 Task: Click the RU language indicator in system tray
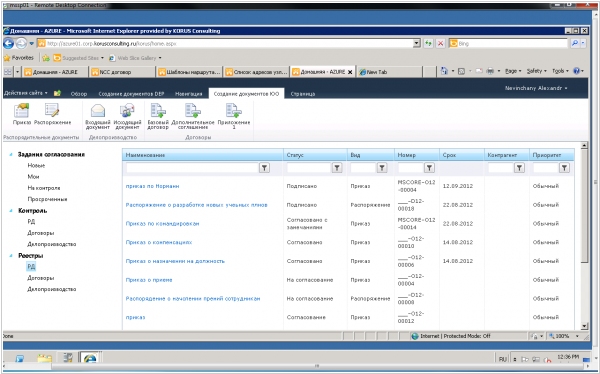coord(503,359)
